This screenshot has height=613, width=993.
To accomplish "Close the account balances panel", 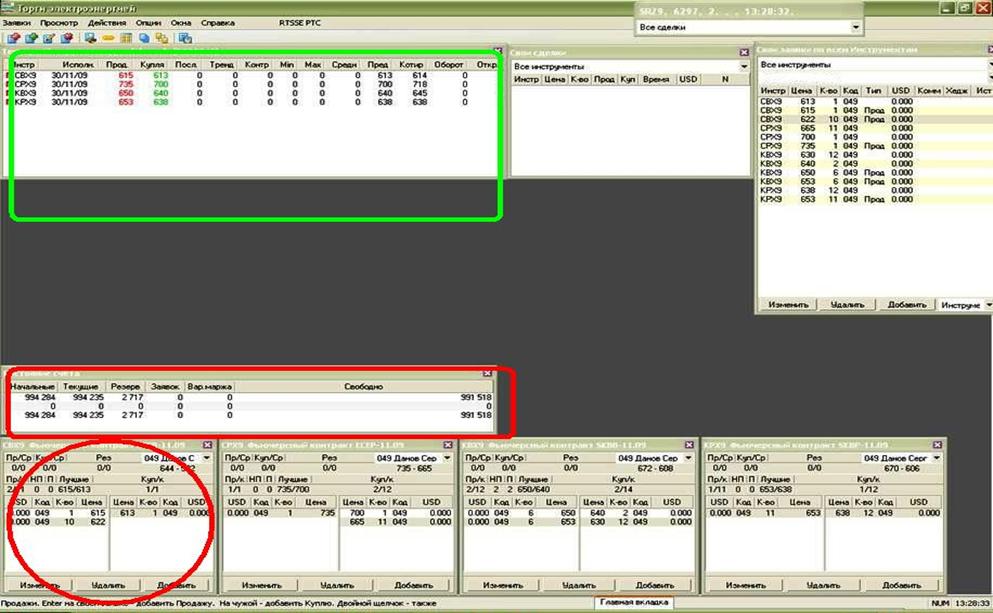I will [487, 373].
